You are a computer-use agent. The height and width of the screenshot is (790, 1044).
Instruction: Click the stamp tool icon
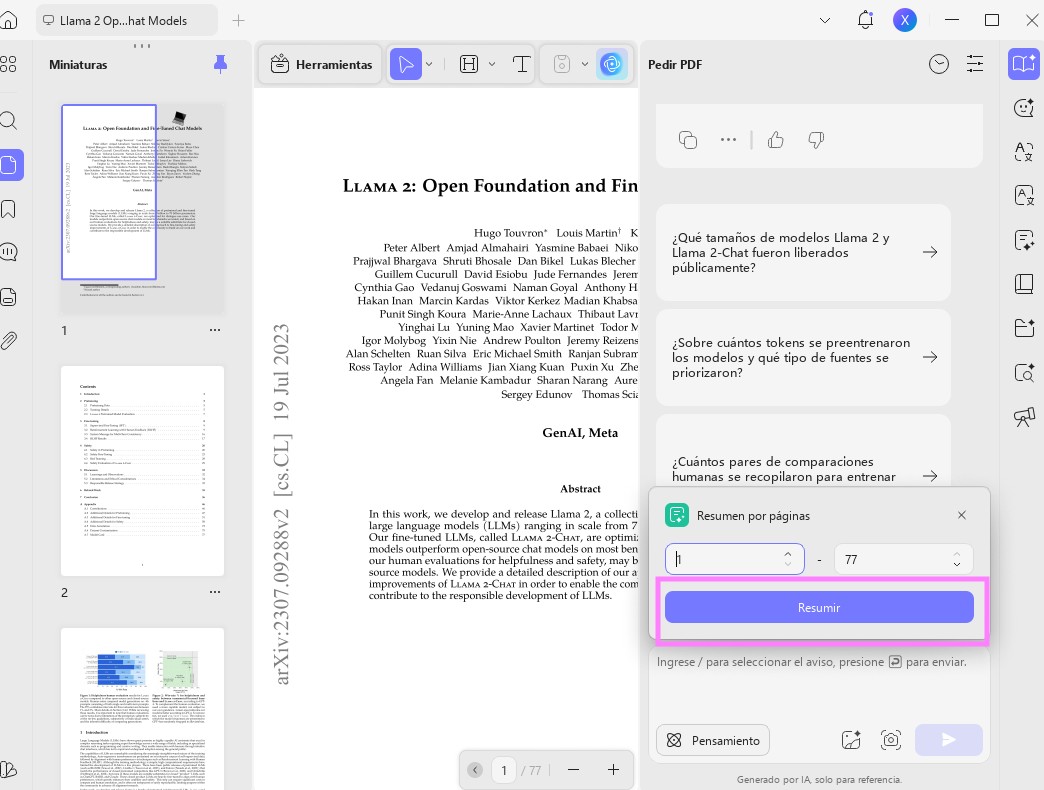(562, 64)
